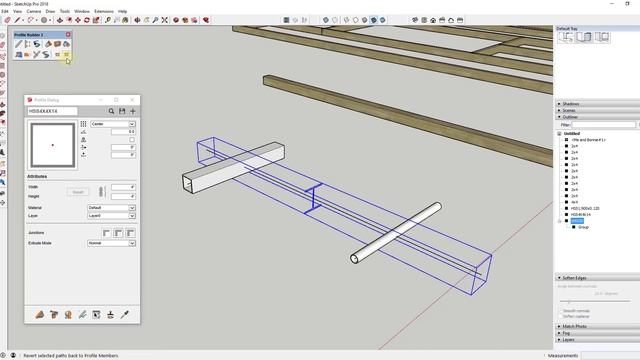Collapse the Outliner tray panel

[598, 117]
